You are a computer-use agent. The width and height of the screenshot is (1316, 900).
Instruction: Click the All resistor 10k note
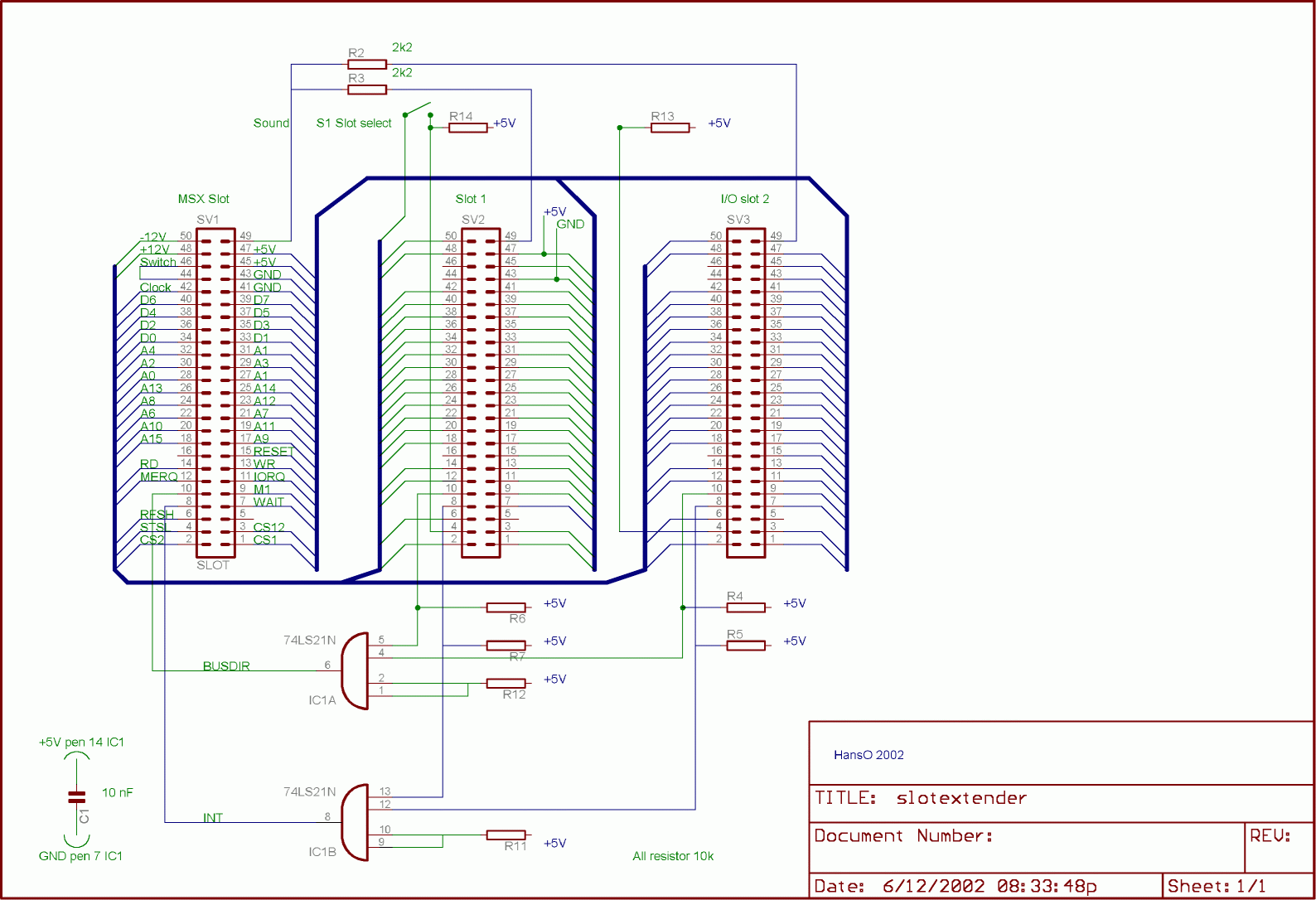(673, 856)
